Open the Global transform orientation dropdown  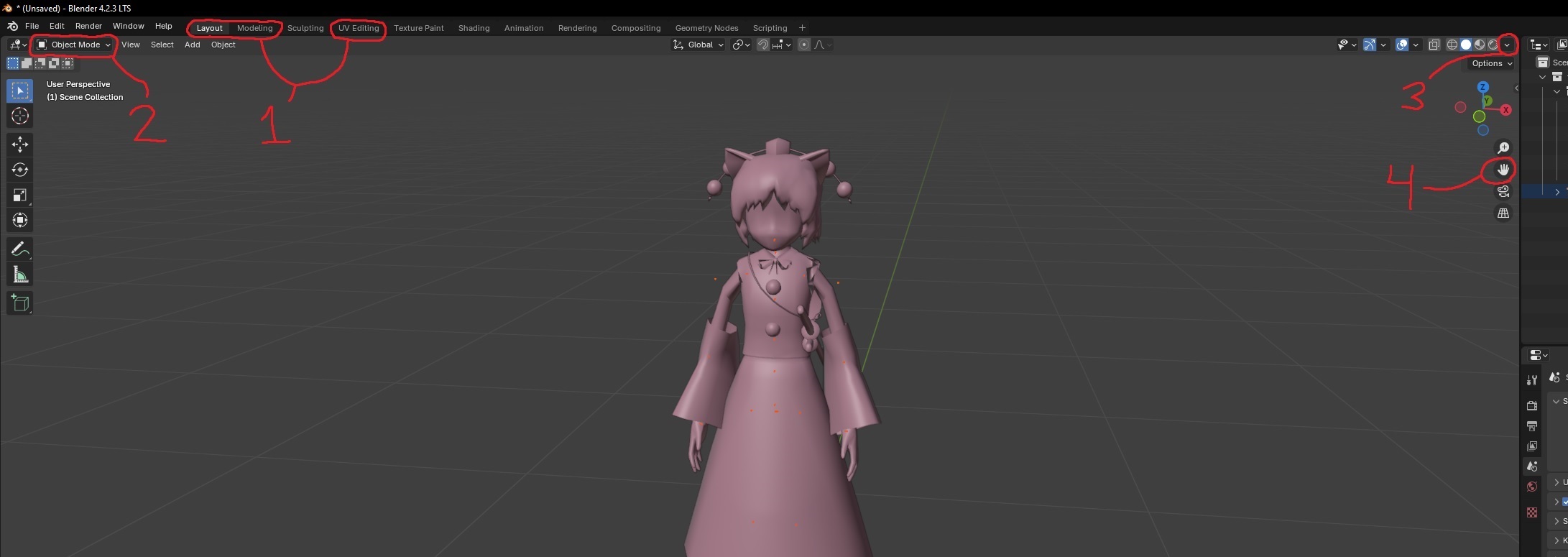pyautogui.click(x=698, y=45)
